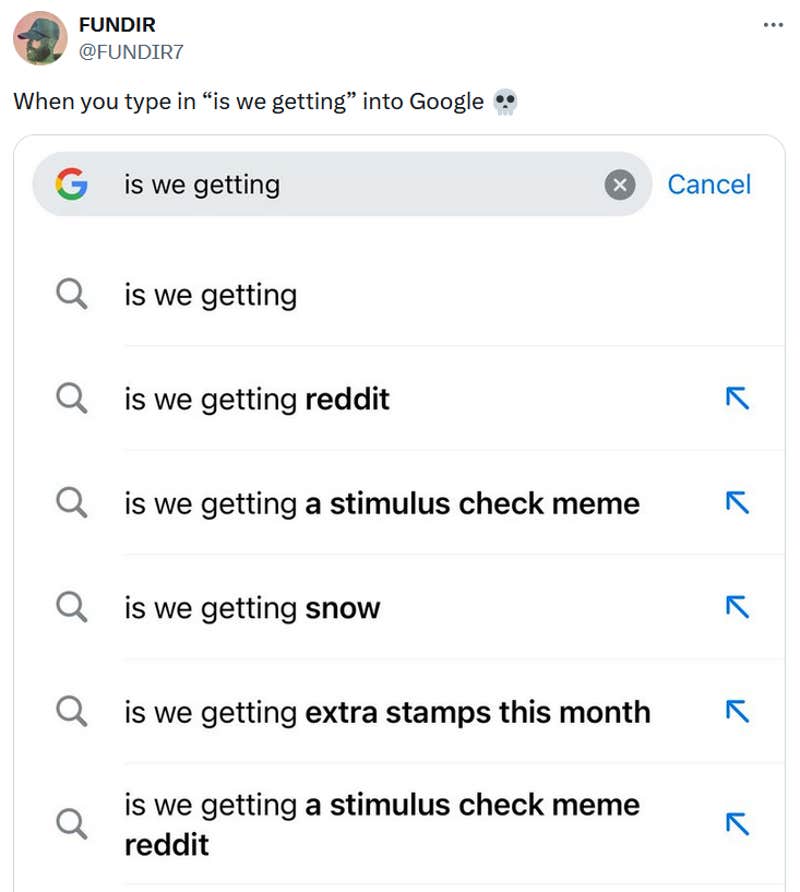This screenshot has height=892, width=800.
Task: Select the suggestion 'is we getting snow'
Action: (x=252, y=607)
